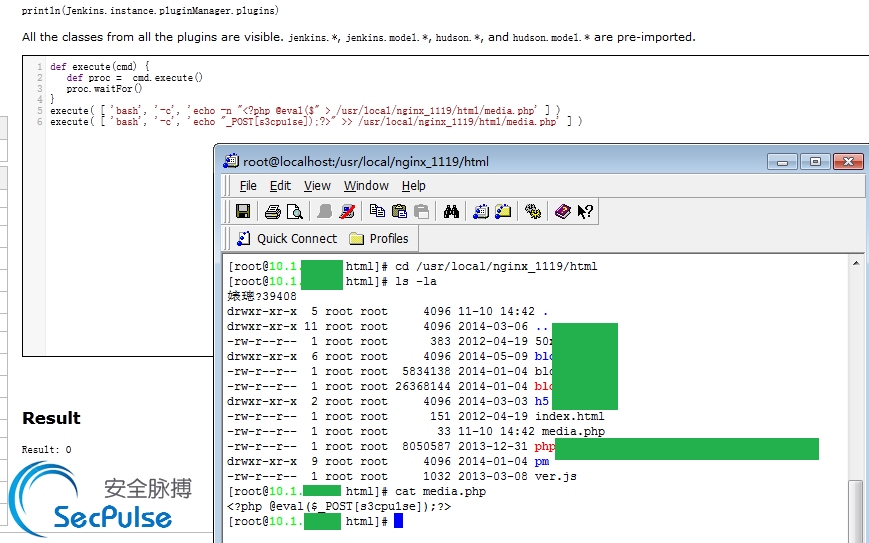The image size is (869, 543).
Task: Click the 'h5' directory name
Action: [541, 401]
